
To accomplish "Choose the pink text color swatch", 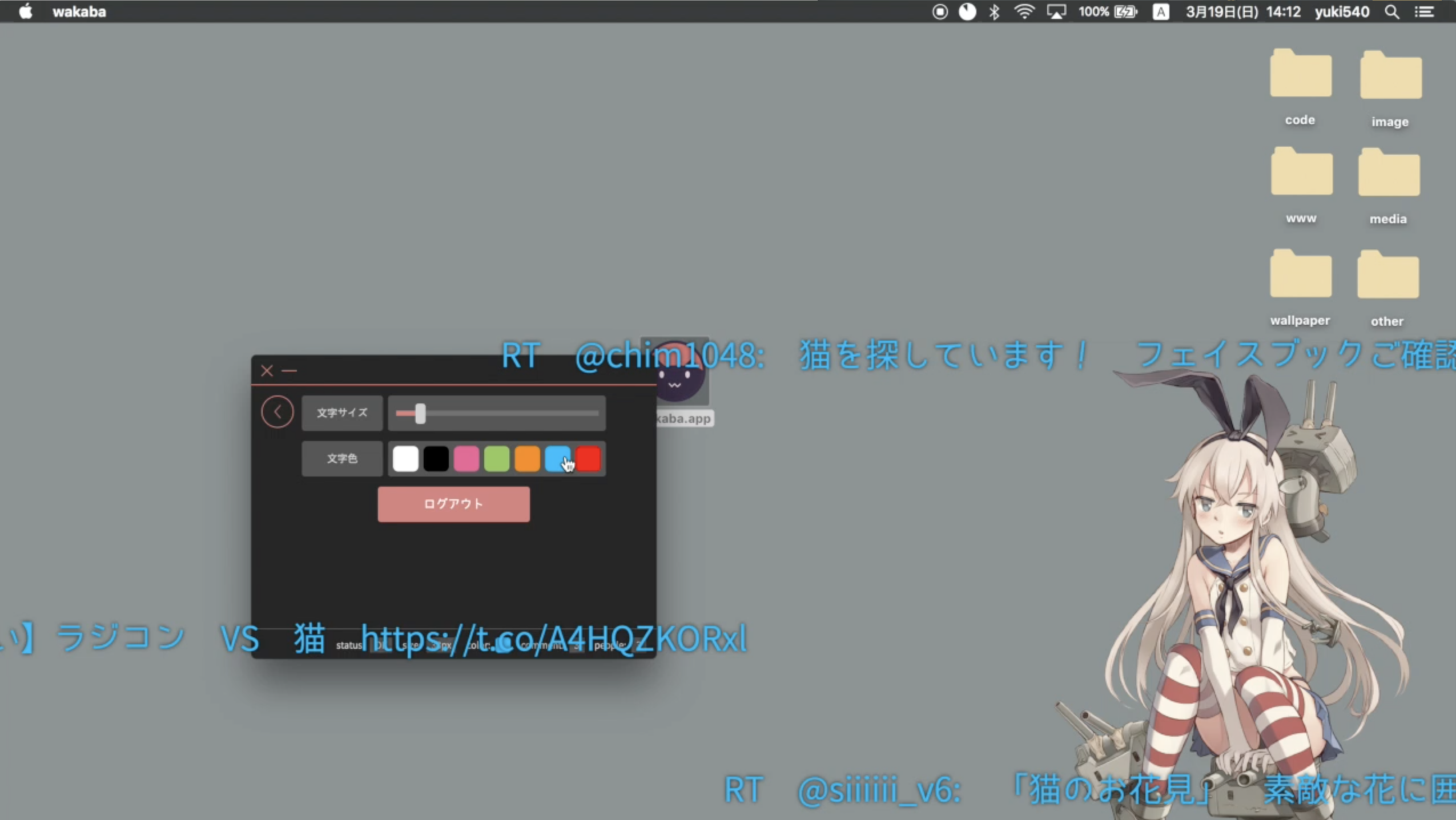I will coord(466,459).
